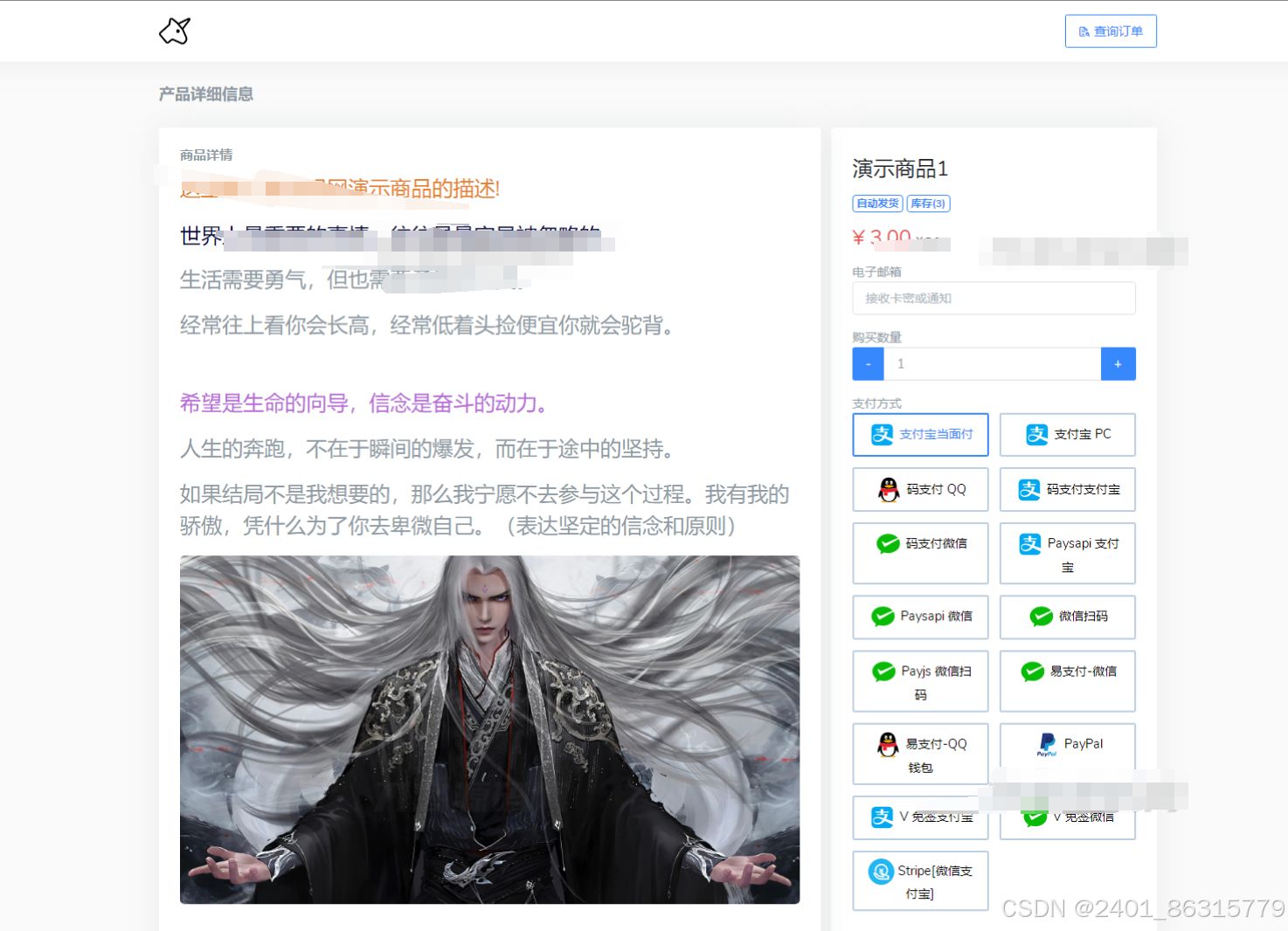Click the email input field 接收卡密或通知
The width and height of the screenshot is (1288, 931).
click(993, 298)
